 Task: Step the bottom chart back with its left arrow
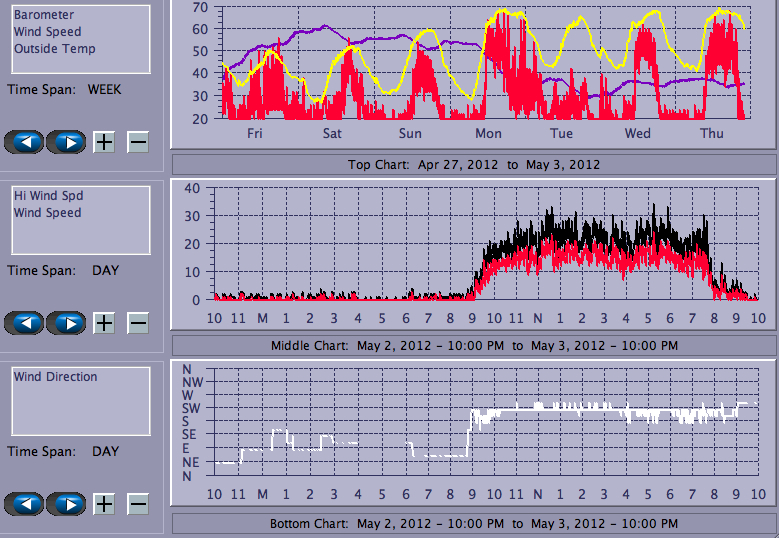click(x=24, y=504)
